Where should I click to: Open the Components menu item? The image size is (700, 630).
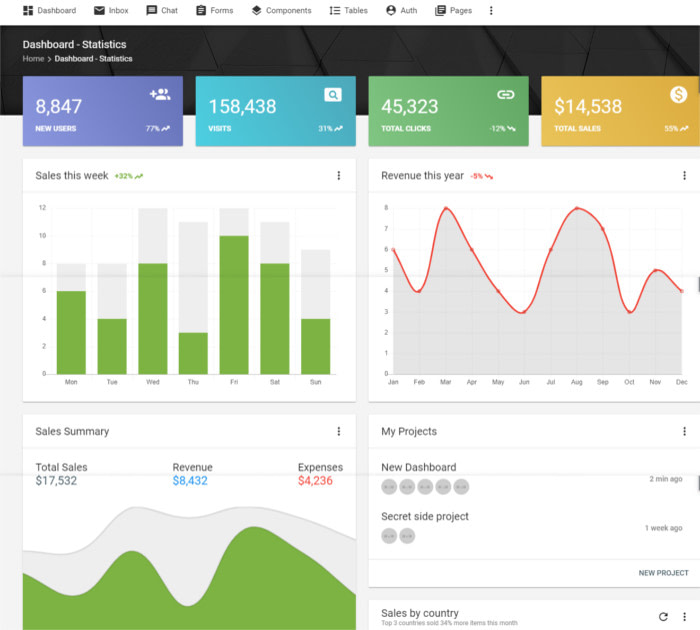click(281, 10)
